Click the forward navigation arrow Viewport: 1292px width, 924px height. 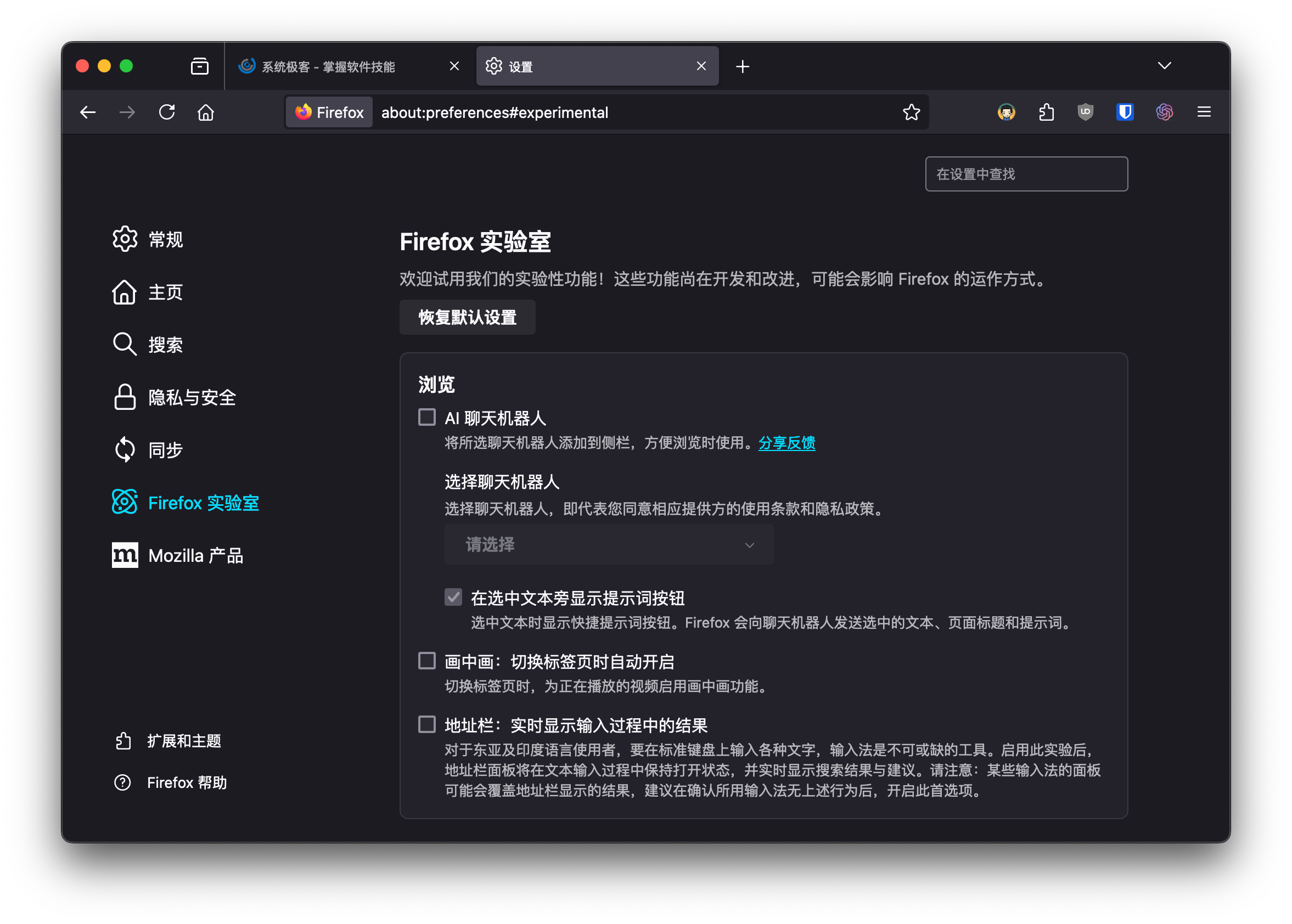[127, 112]
